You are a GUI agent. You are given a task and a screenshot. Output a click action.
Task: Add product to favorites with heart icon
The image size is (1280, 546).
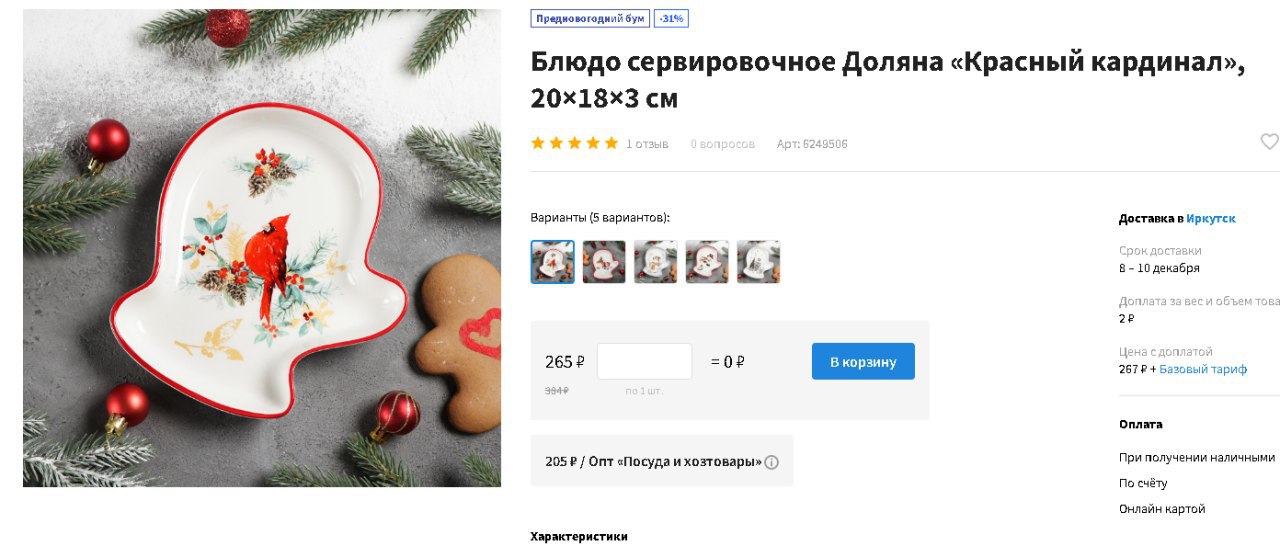(x=1269, y=142)
